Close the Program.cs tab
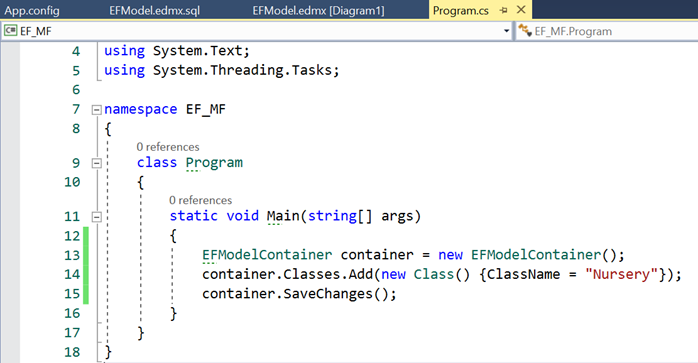Image resolution: width=698 pixels, height=363 pixels. click(521, 10)
